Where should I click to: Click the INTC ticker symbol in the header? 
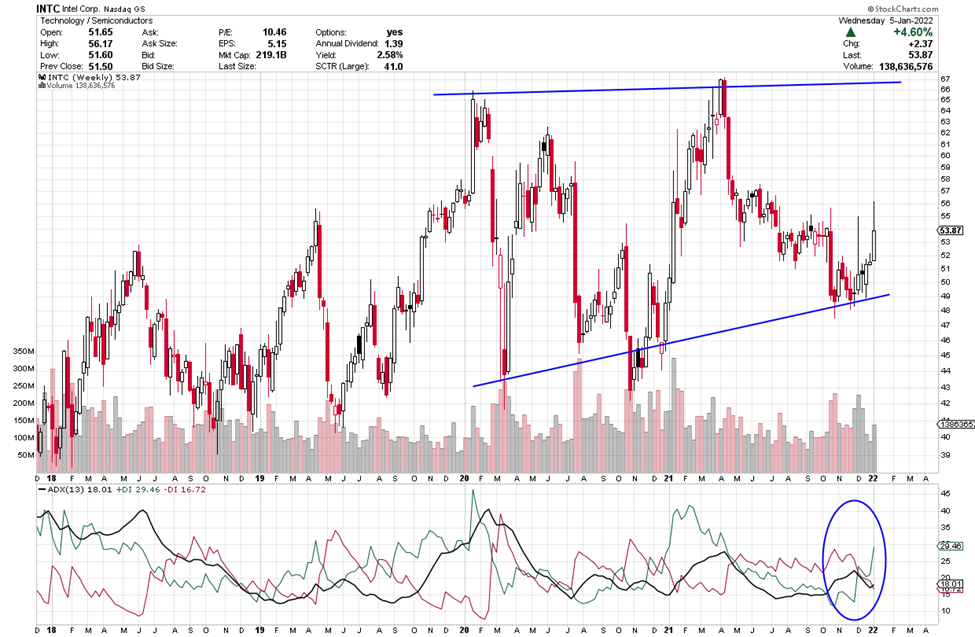pos(47,9)
